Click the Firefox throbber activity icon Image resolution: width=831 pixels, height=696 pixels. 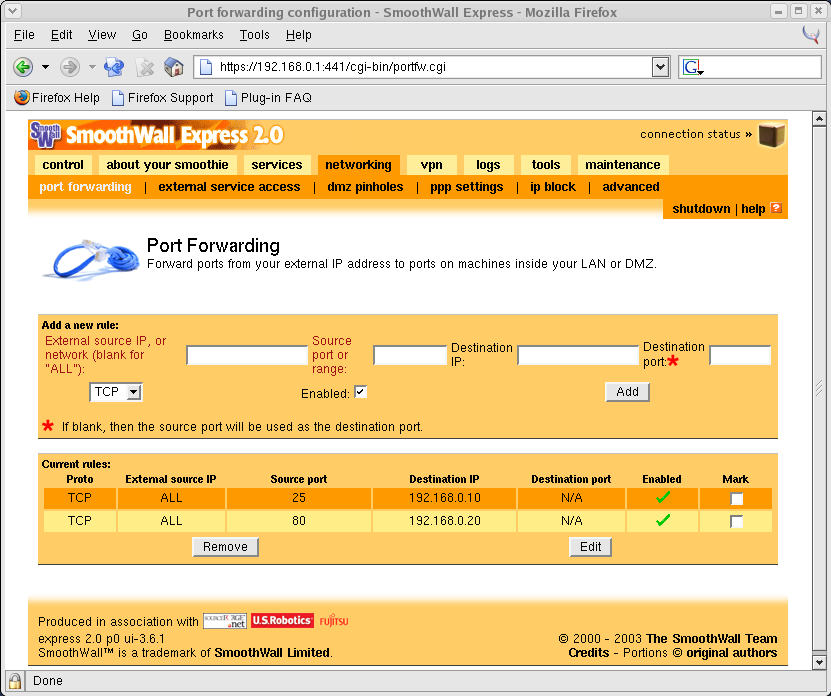point(811,35)
